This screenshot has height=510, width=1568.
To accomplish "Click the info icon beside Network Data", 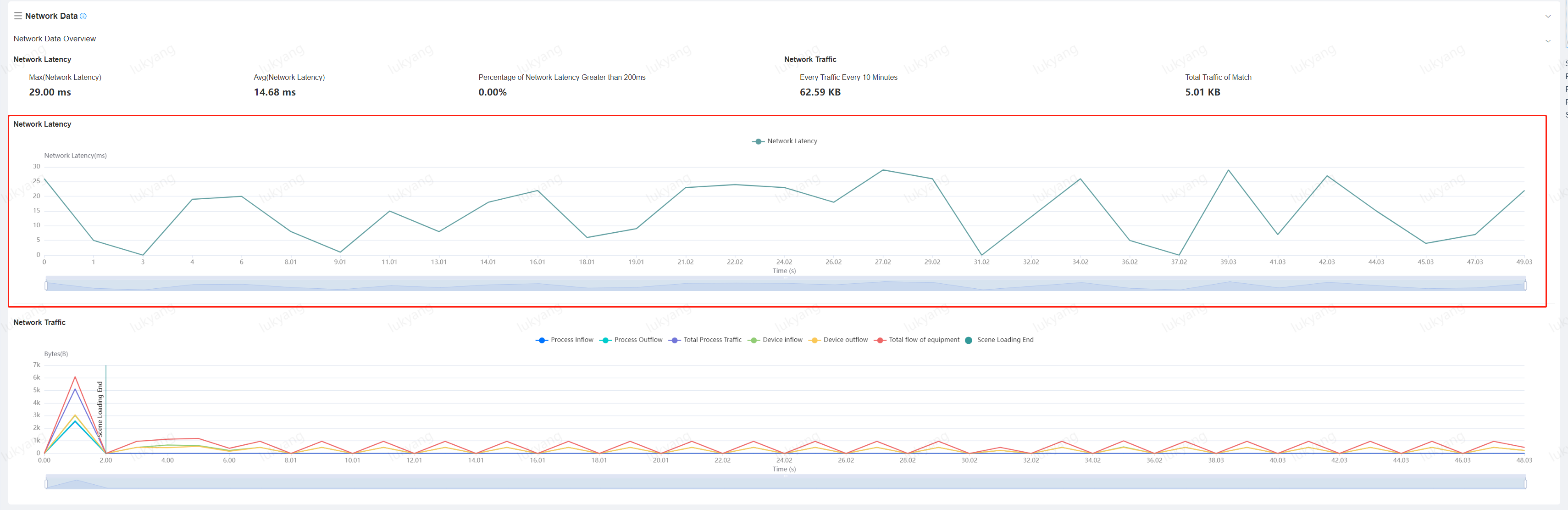I will [x=83, y=17].
